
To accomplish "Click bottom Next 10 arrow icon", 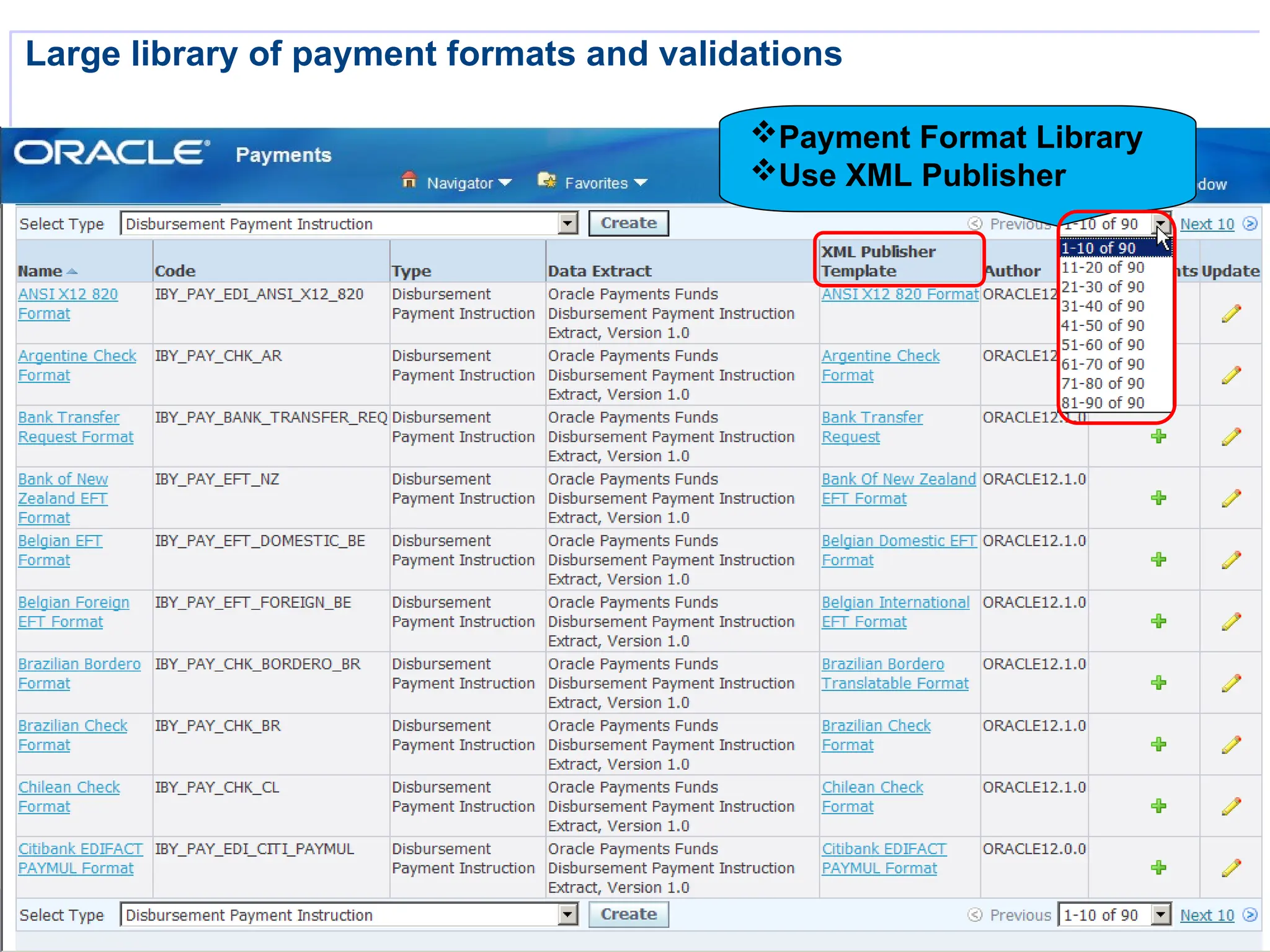I will [x=1250, y=915].
